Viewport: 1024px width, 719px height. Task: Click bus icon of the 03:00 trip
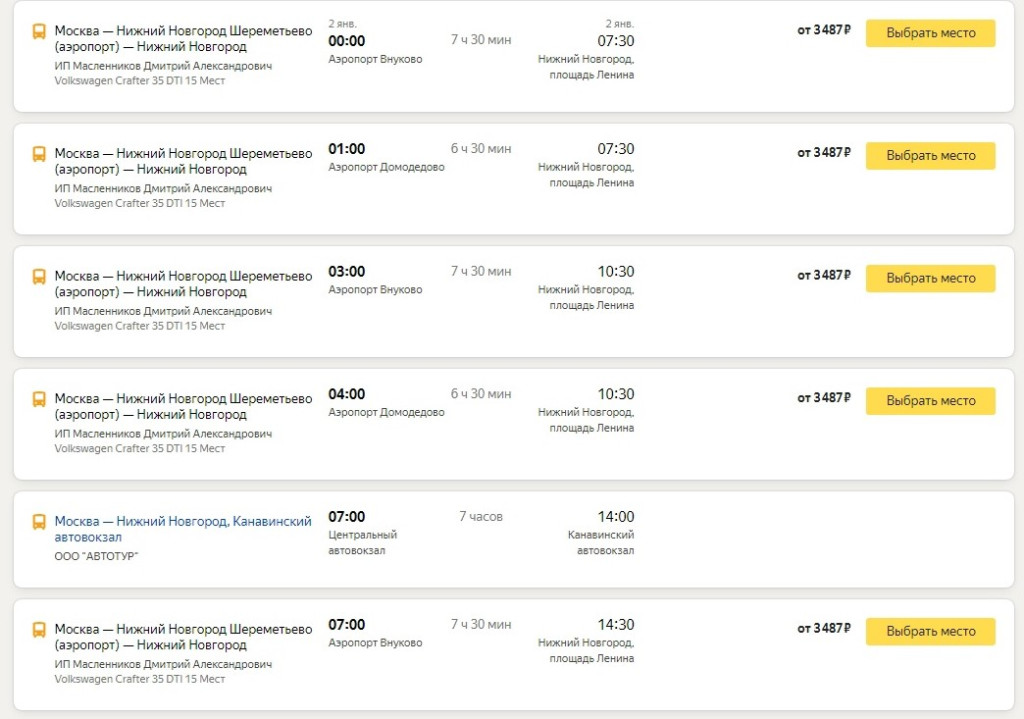pyautogui.click(x=39, y=277)
